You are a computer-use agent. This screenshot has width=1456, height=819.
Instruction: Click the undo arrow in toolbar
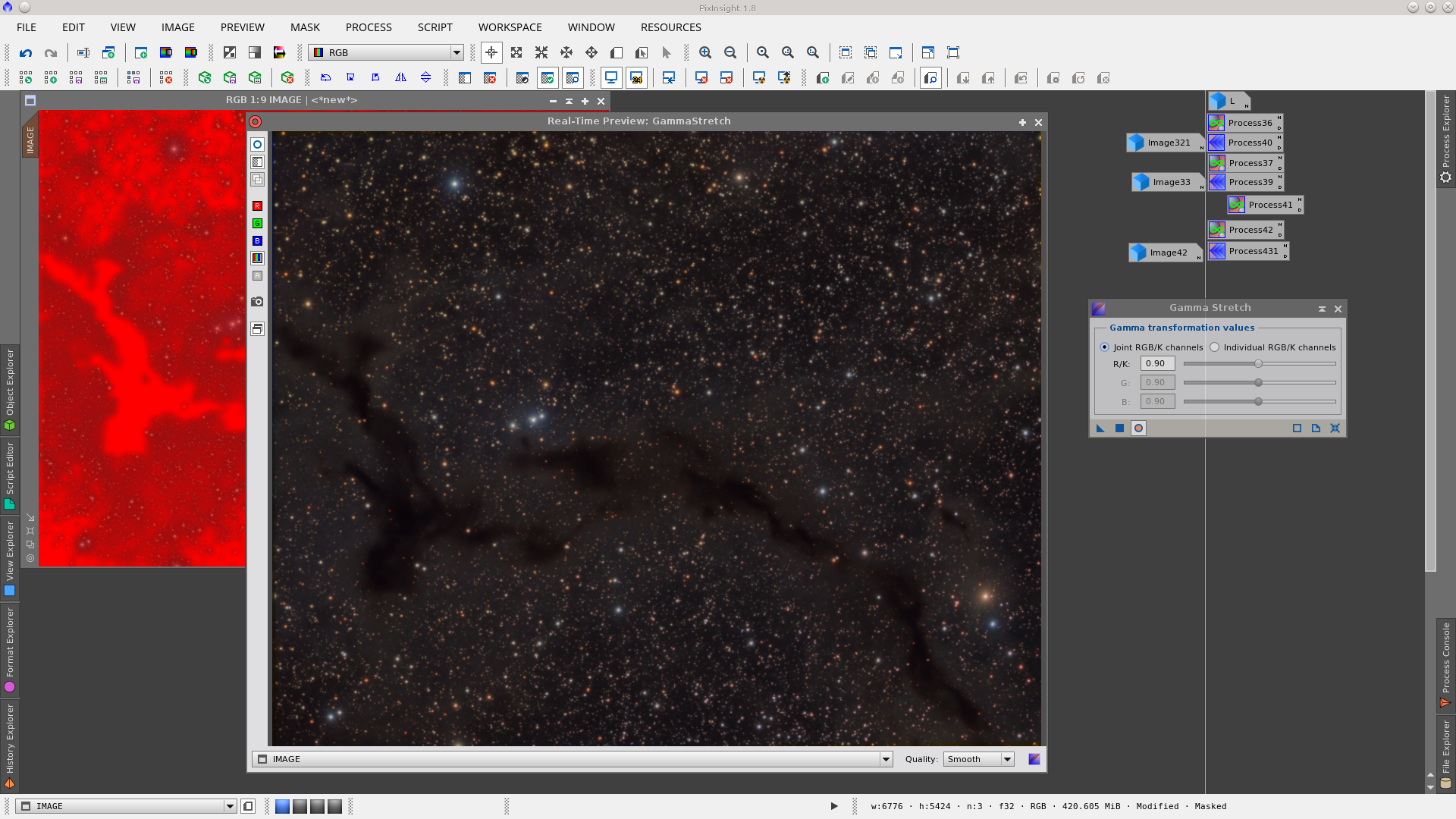(26, 53)
